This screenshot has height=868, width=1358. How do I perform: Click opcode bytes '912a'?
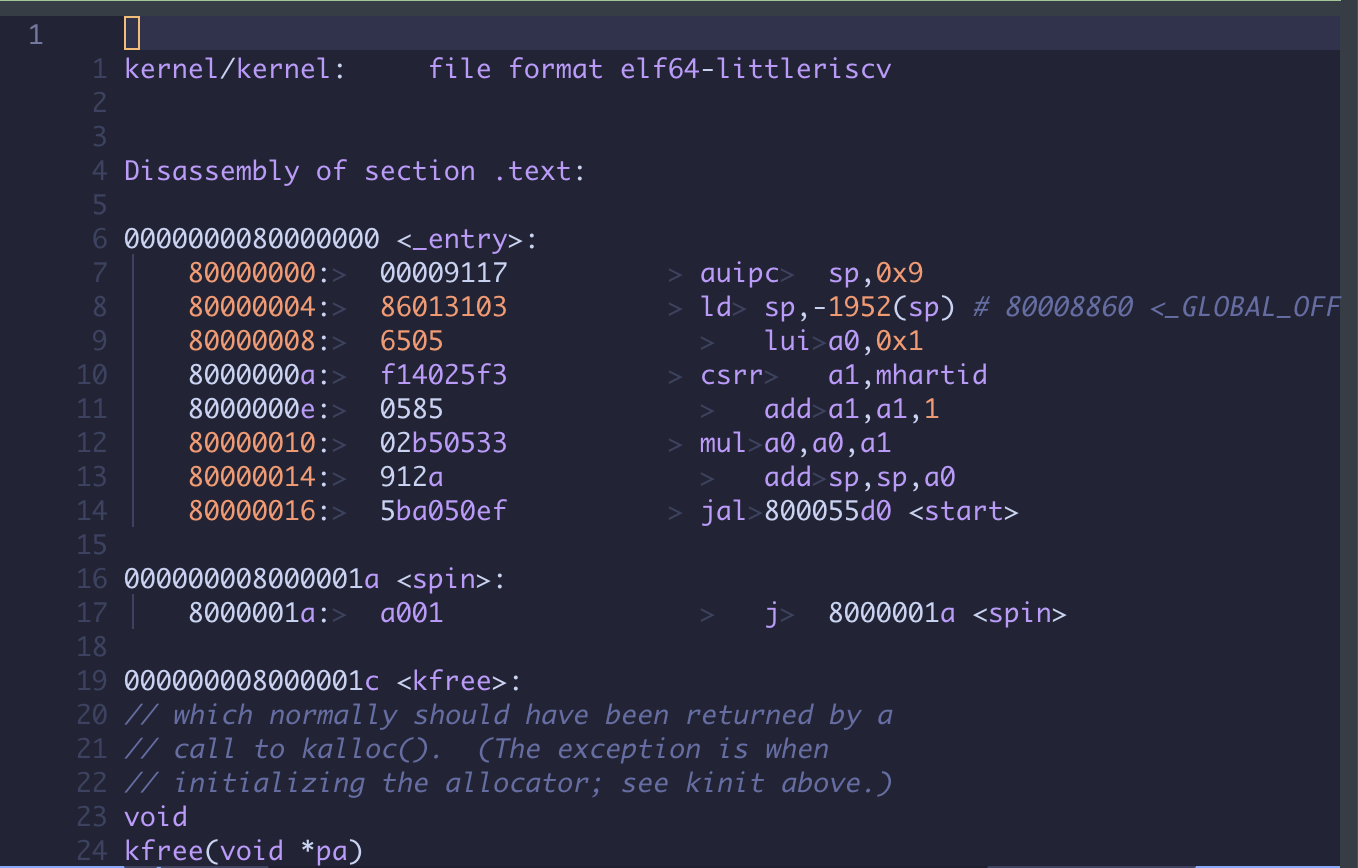[x=412, y=477]
